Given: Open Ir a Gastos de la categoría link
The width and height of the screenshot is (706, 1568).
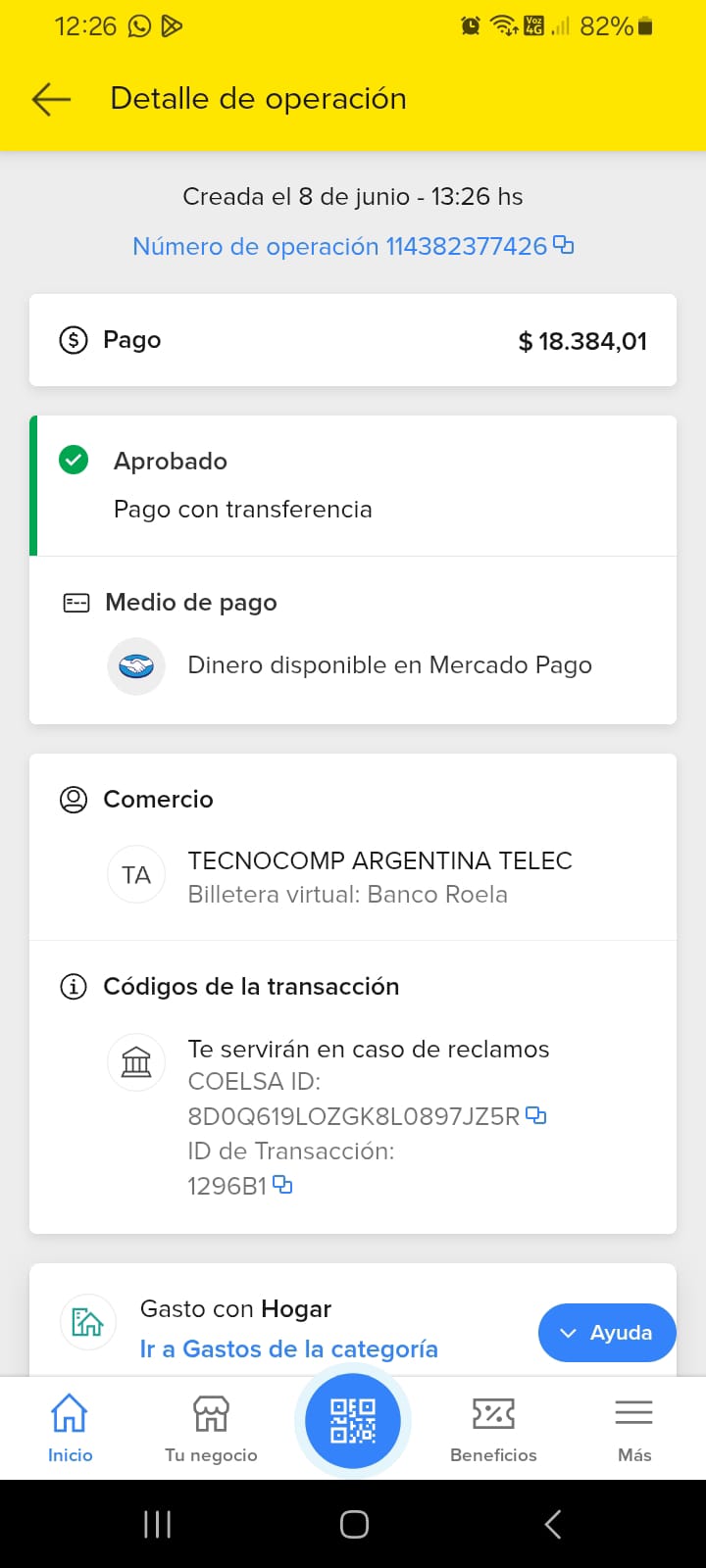Looking at the screenshot, I should tap(288, 1349).
